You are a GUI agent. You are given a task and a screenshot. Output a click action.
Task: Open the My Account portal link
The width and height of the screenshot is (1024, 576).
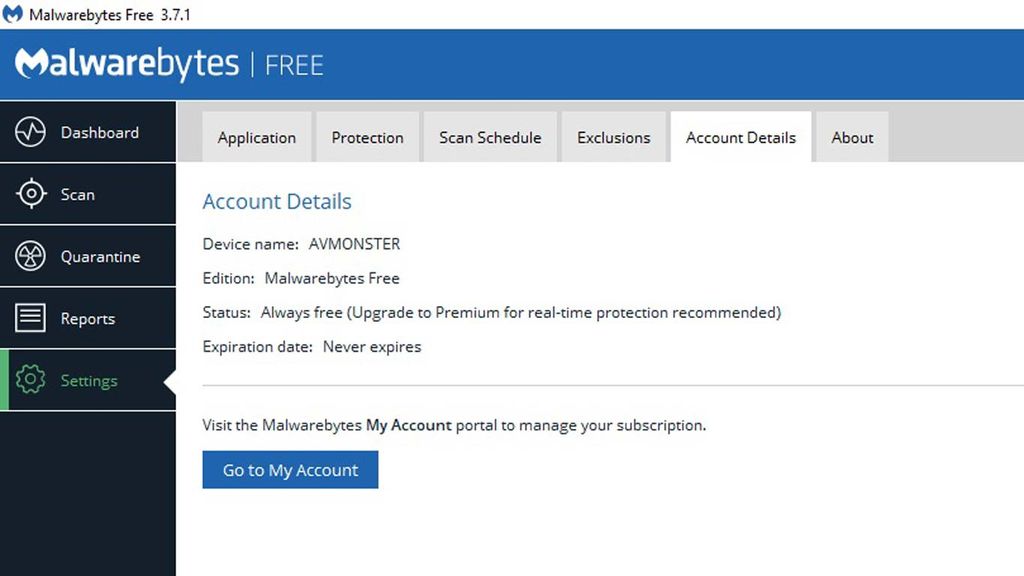pos(412,425)
